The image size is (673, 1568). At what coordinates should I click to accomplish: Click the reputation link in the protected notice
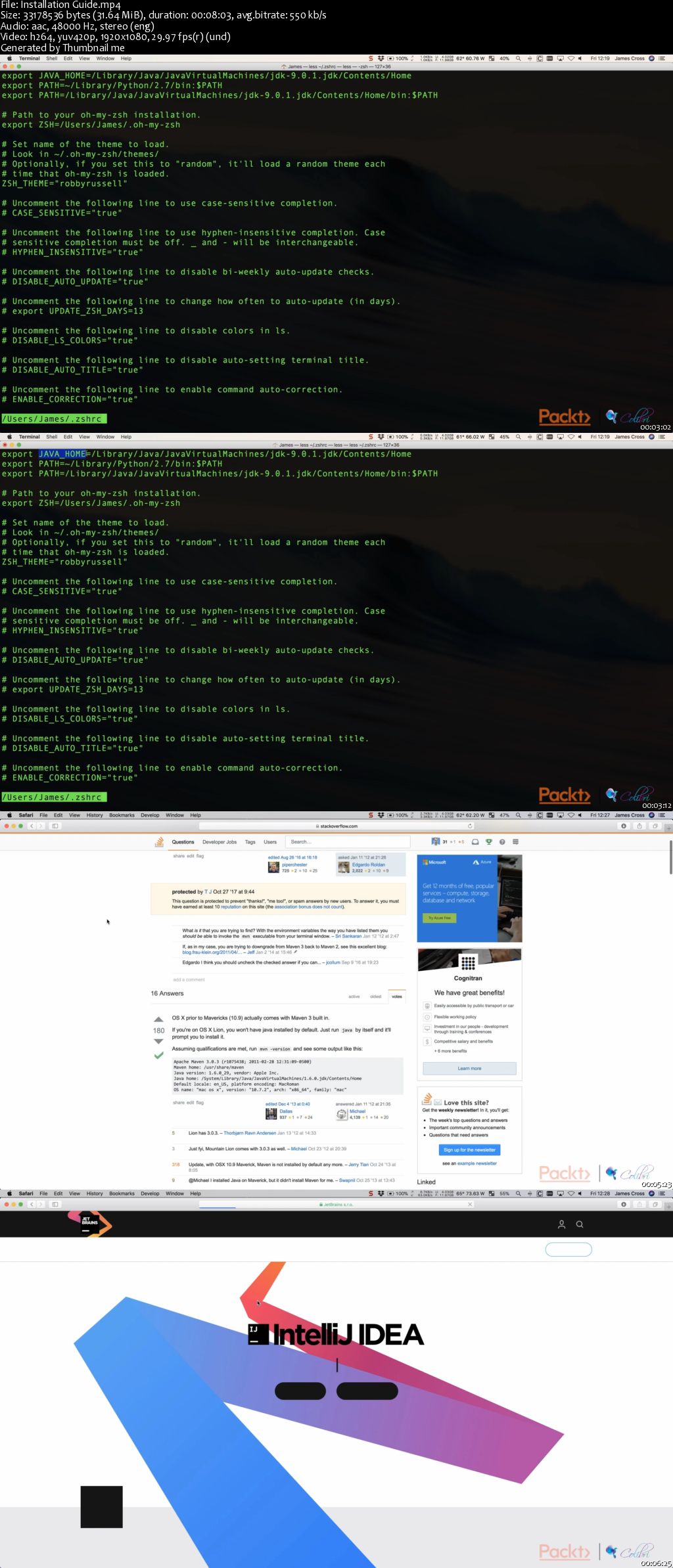pyautogui.click(x=231, y=907)
